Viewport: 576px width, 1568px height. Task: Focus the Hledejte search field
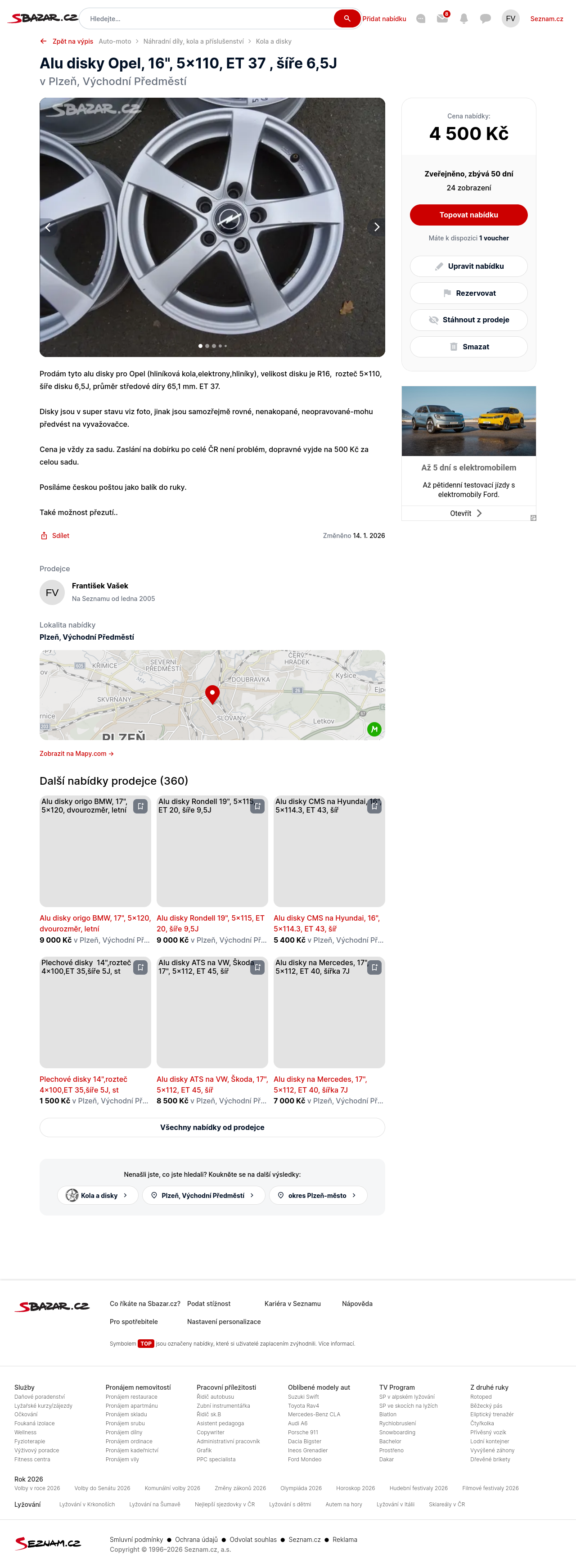tap(207, 18)
